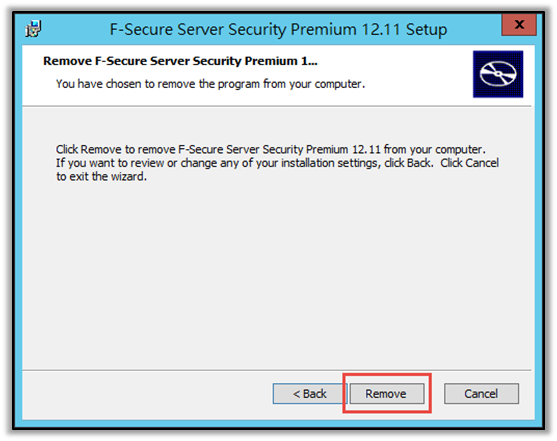Image resolution: width=557 pixels, height=441 pixels.
Task: Click the divider line below the header banner
Action: click(x=277, y=106)
